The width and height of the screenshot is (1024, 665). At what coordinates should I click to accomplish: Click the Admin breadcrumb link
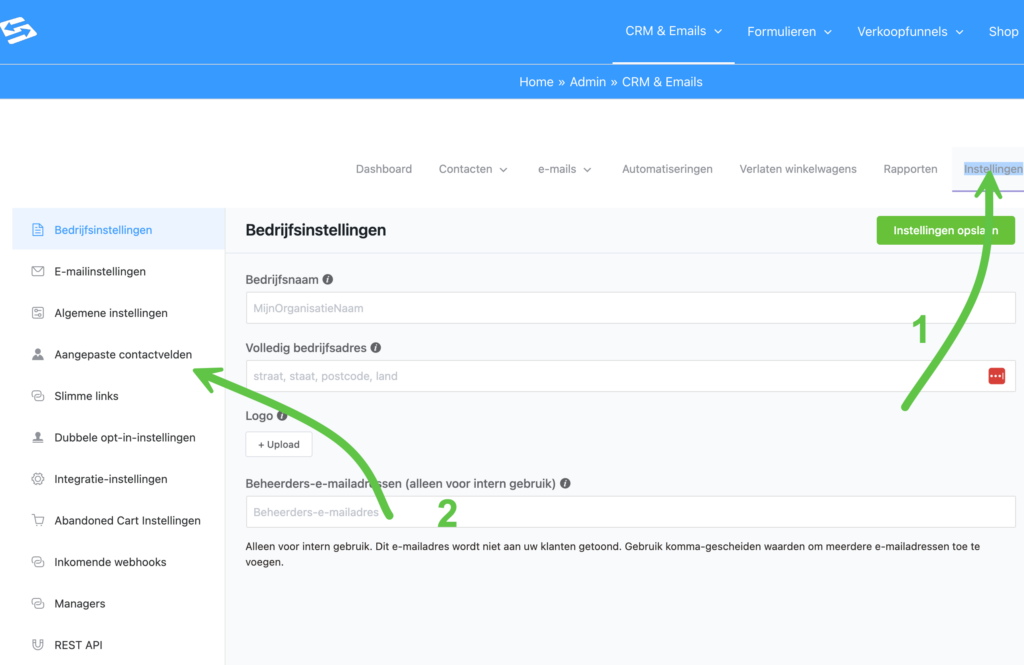(587, 82)
